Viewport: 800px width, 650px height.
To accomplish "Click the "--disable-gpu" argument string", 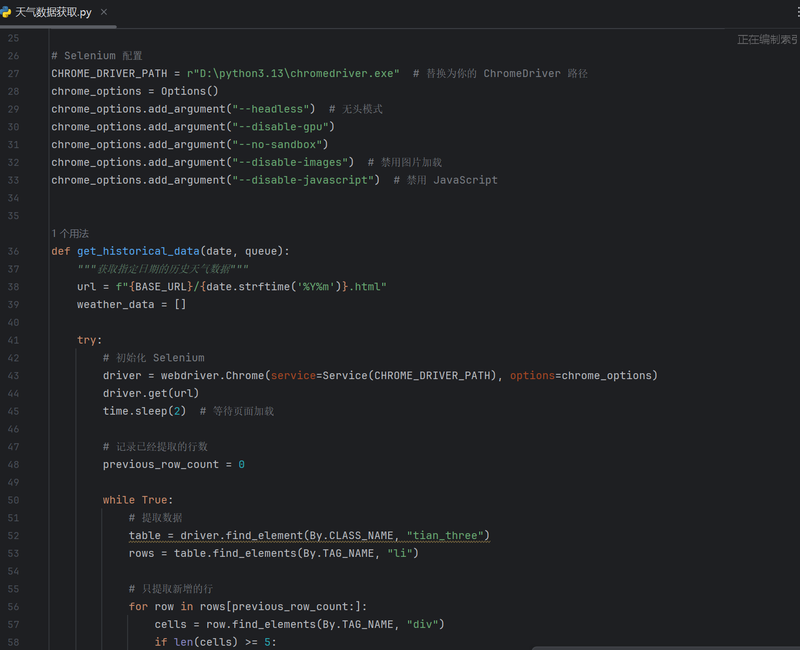I will tap(280, 127).
